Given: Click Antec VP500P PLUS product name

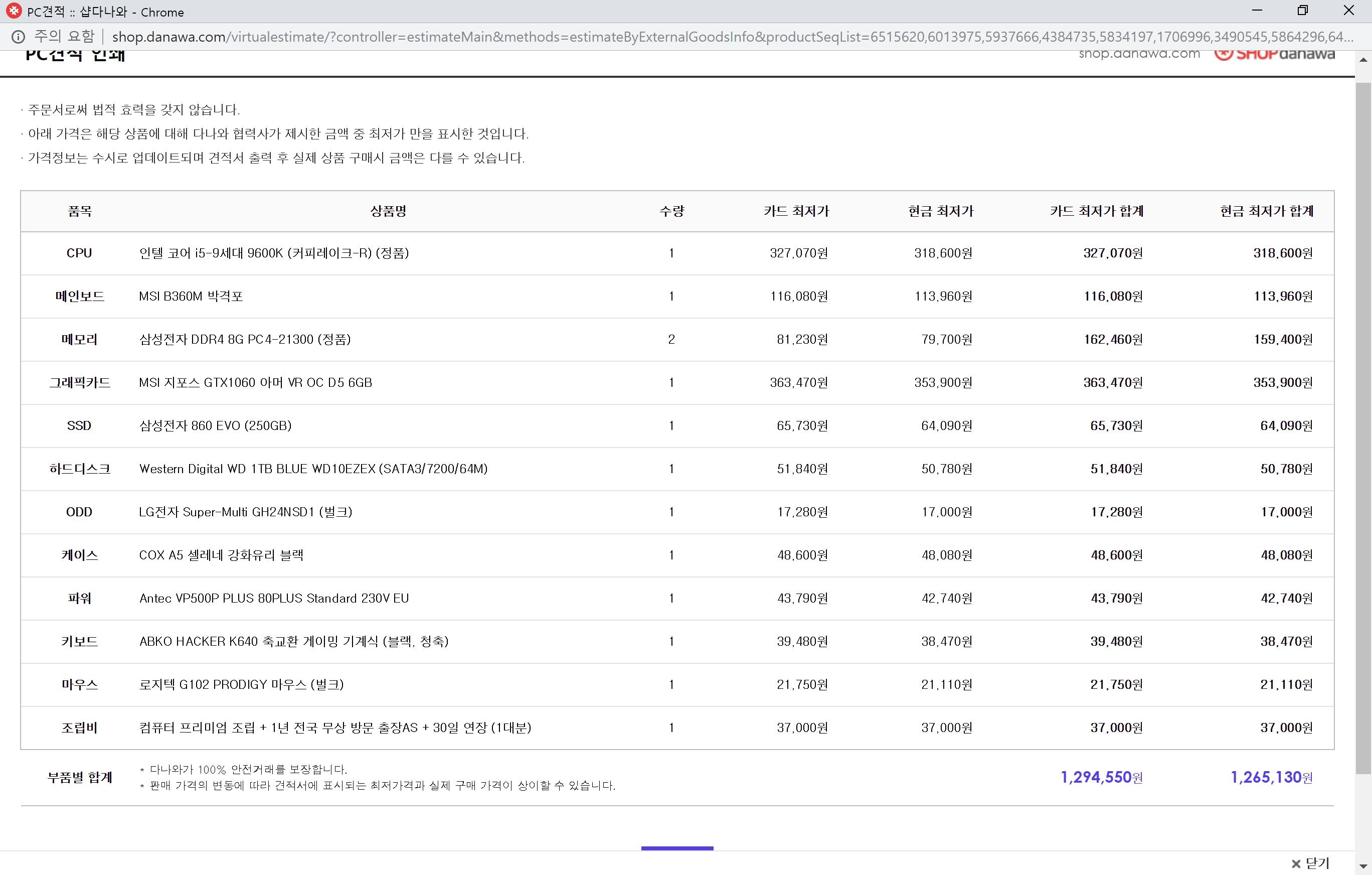Looking at the screenshot, I should [x=274, y=599].
